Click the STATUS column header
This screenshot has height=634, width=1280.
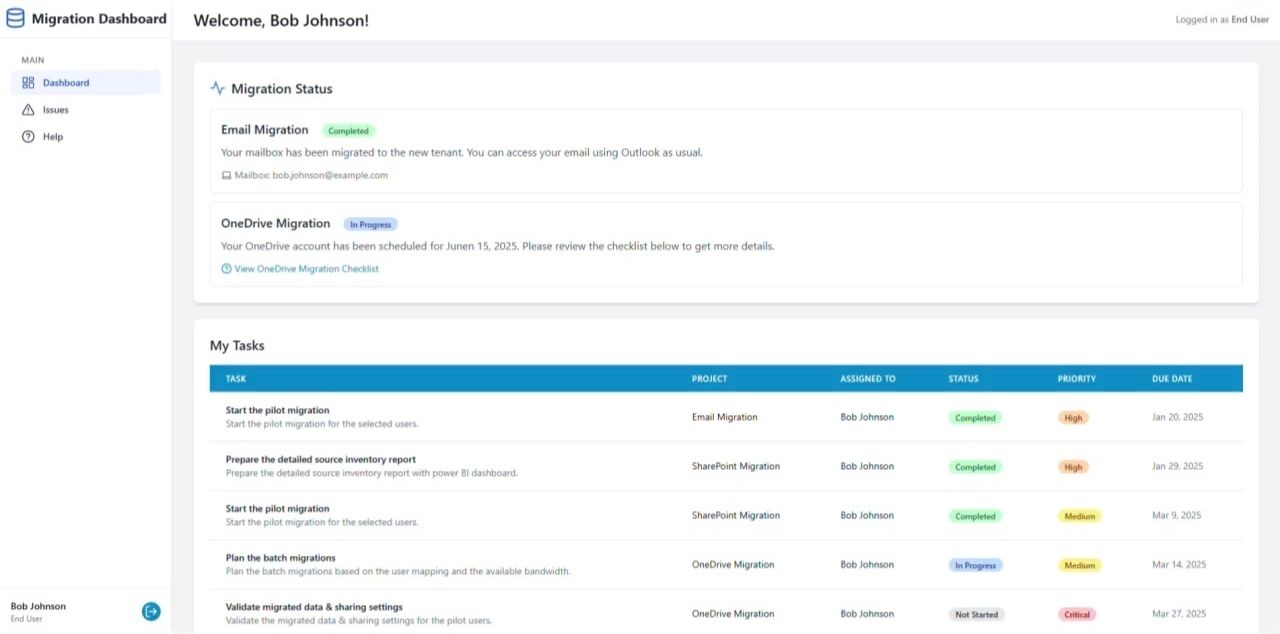coord(964,379)
